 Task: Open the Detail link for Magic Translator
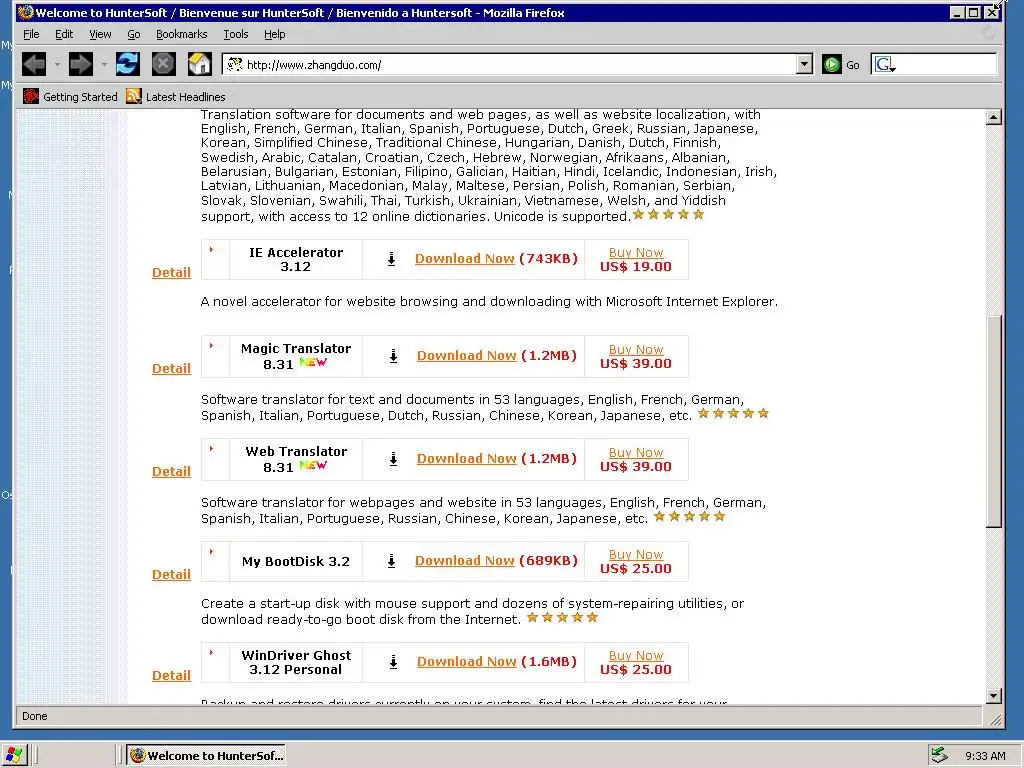click(x=171, y=368)
